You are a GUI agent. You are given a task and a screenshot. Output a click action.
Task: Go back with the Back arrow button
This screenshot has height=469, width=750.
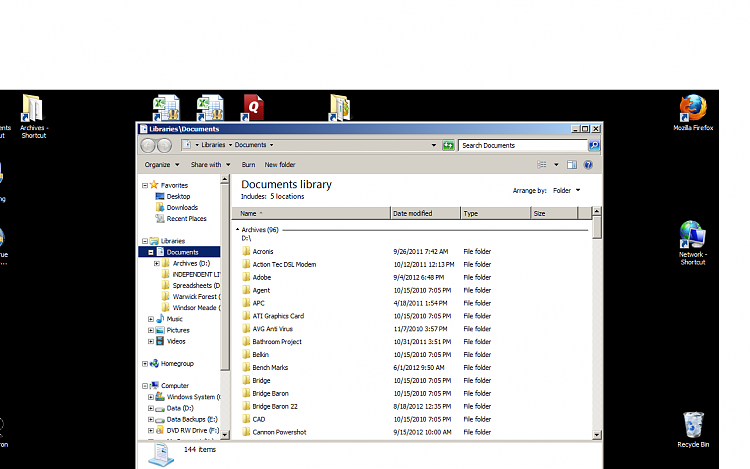tap(148, 145)
